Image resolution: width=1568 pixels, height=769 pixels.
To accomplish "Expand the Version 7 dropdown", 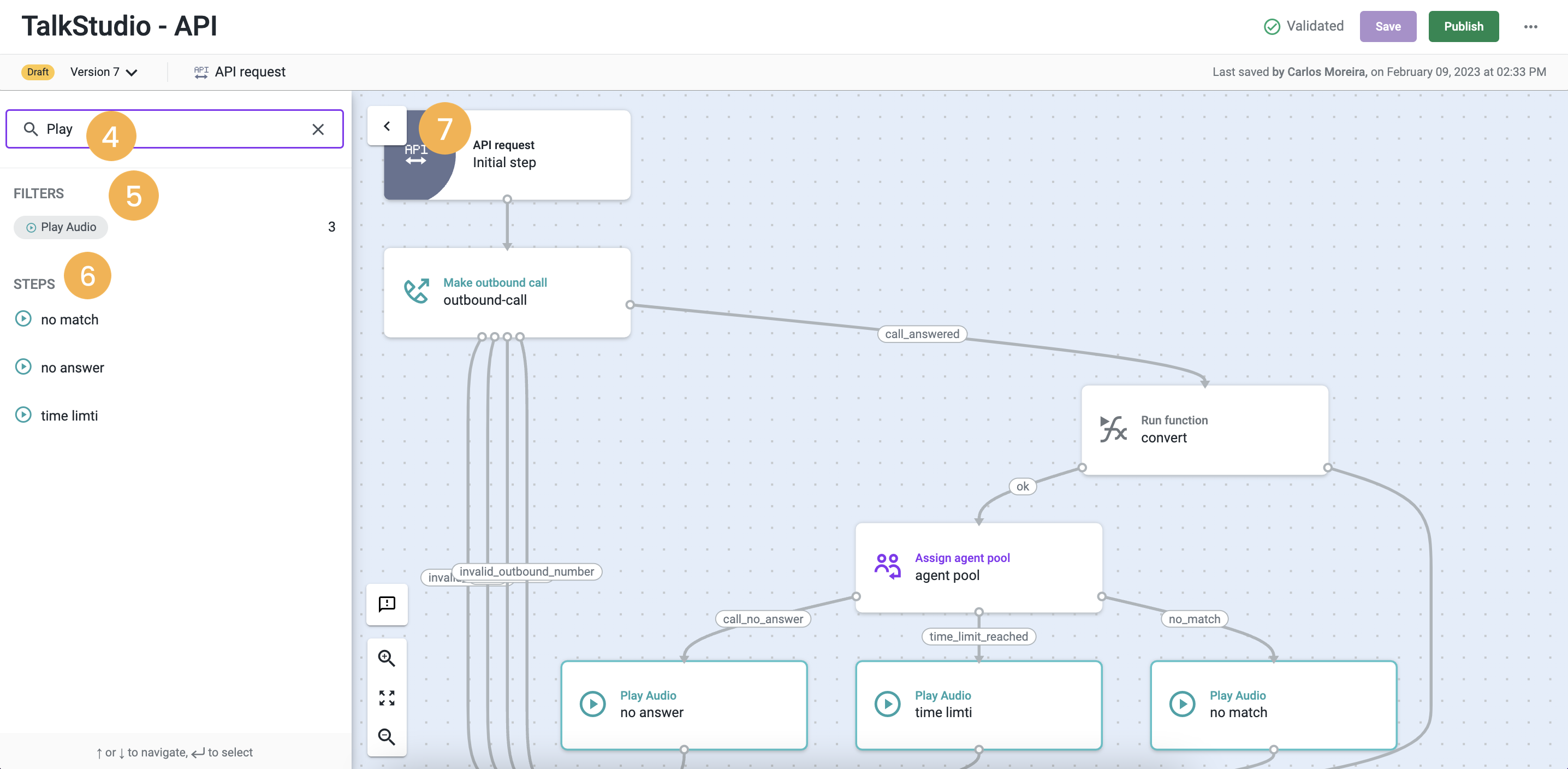I will coord(104,72).
